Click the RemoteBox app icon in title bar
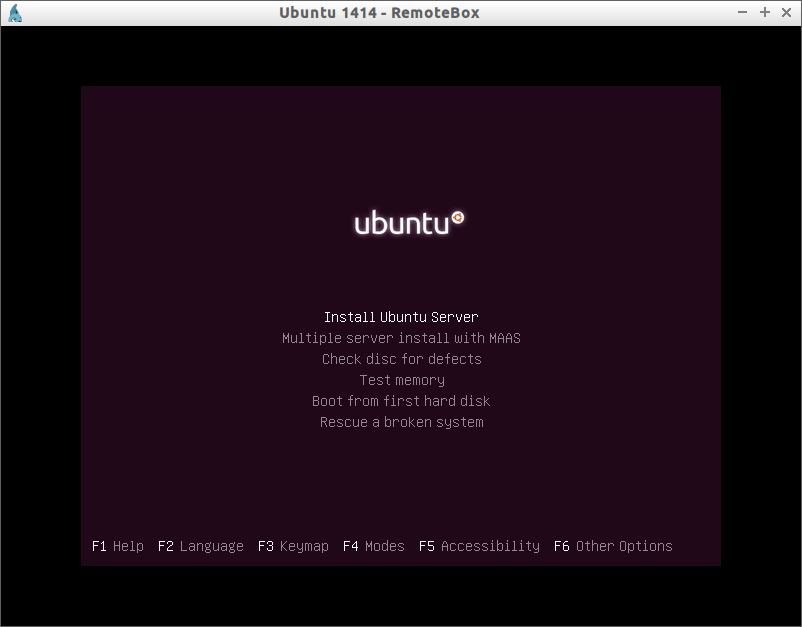 (15, 13)
